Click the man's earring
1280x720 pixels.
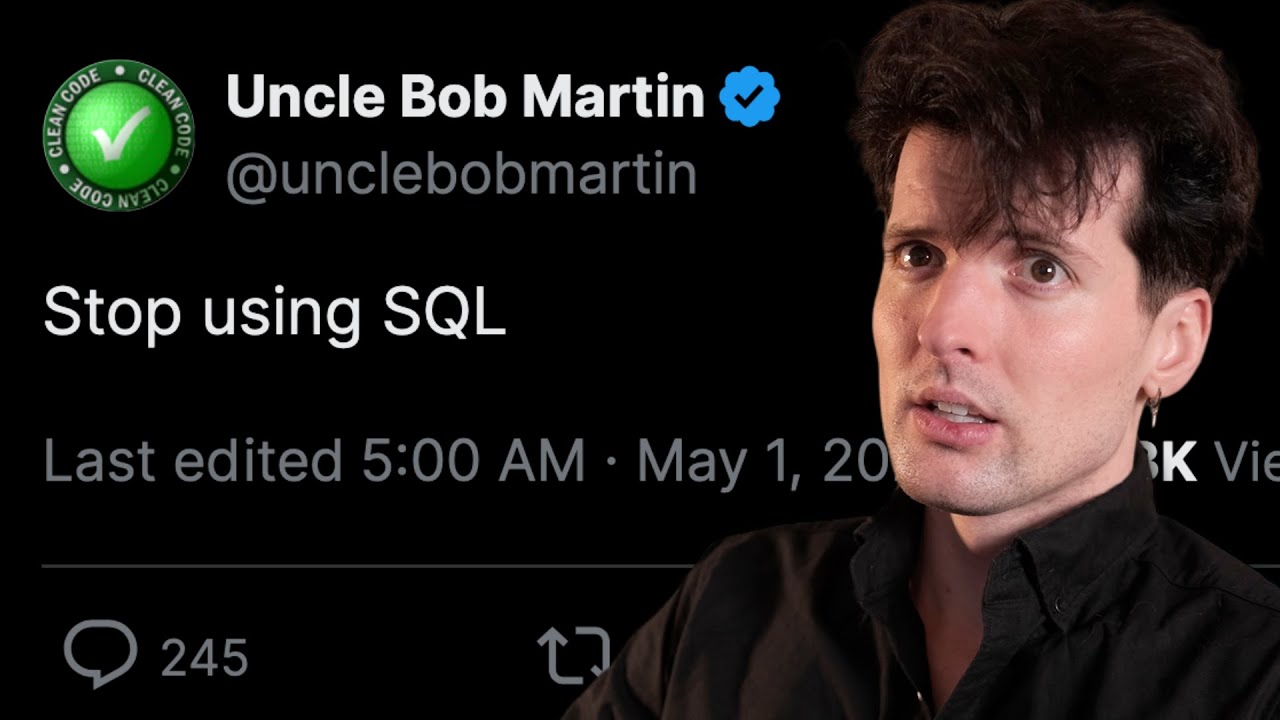1153,408
